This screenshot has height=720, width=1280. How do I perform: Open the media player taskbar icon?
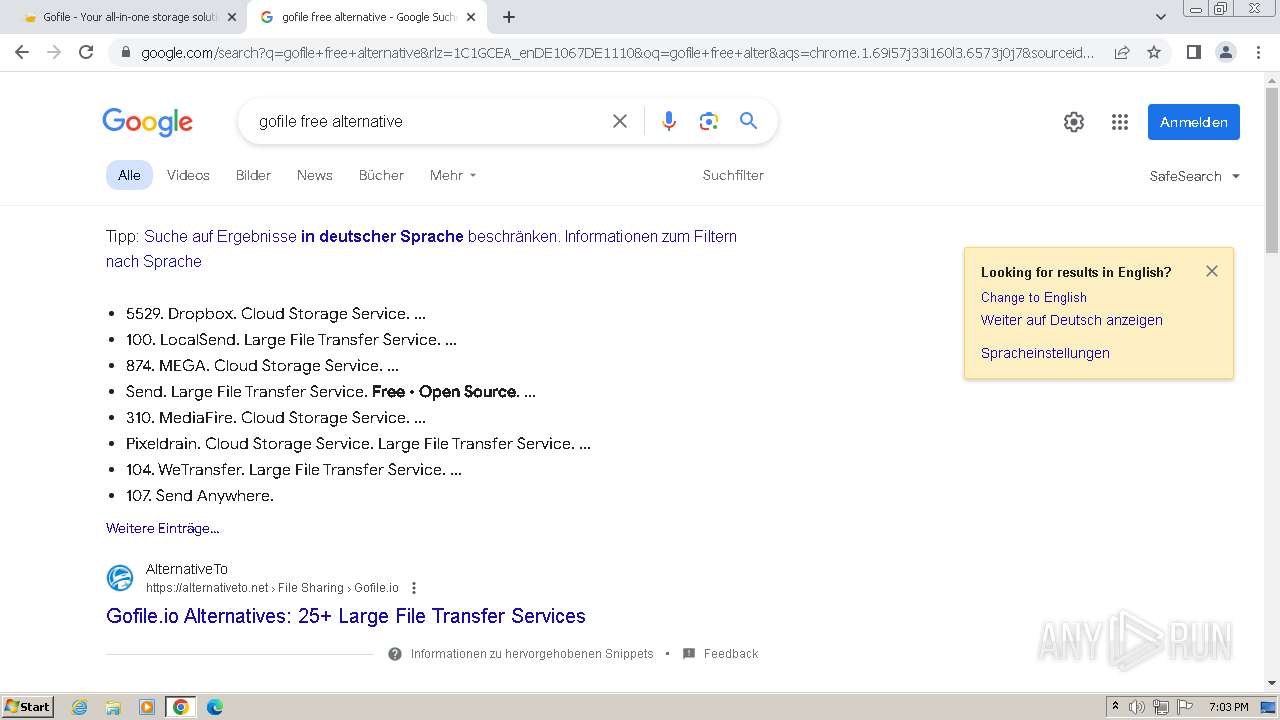[147, 707]
